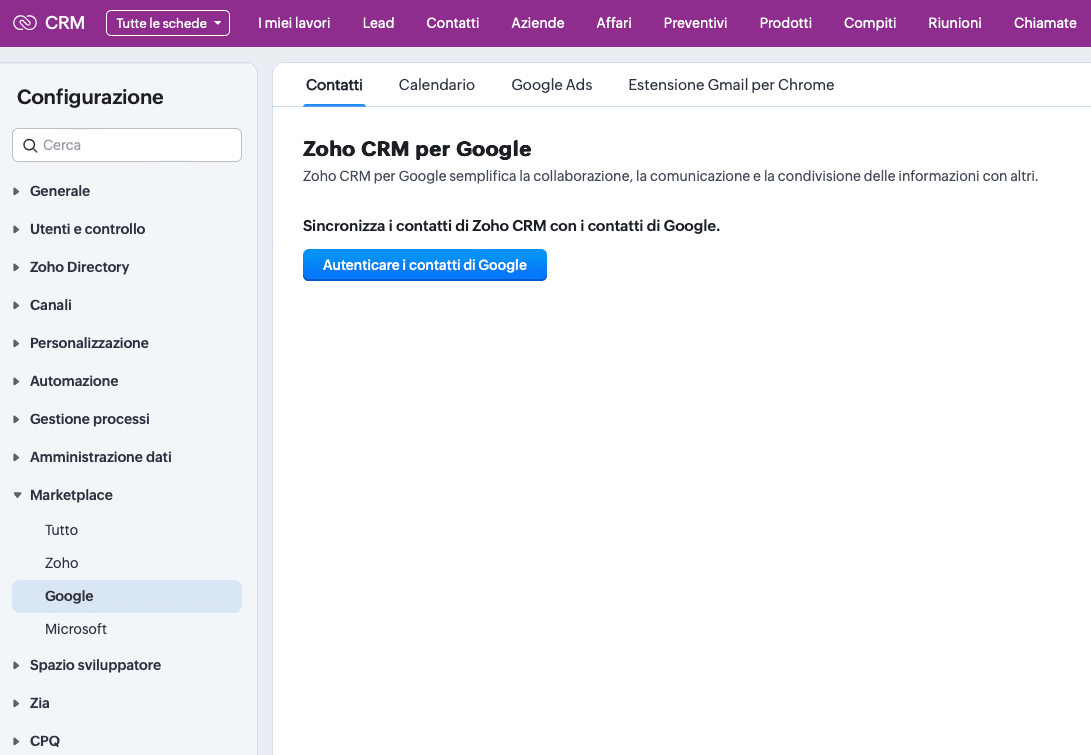Select Google under Marketplace
The height and width of the screenshot is (755, 1091).
pyautogui.click(x=127, y=596)
